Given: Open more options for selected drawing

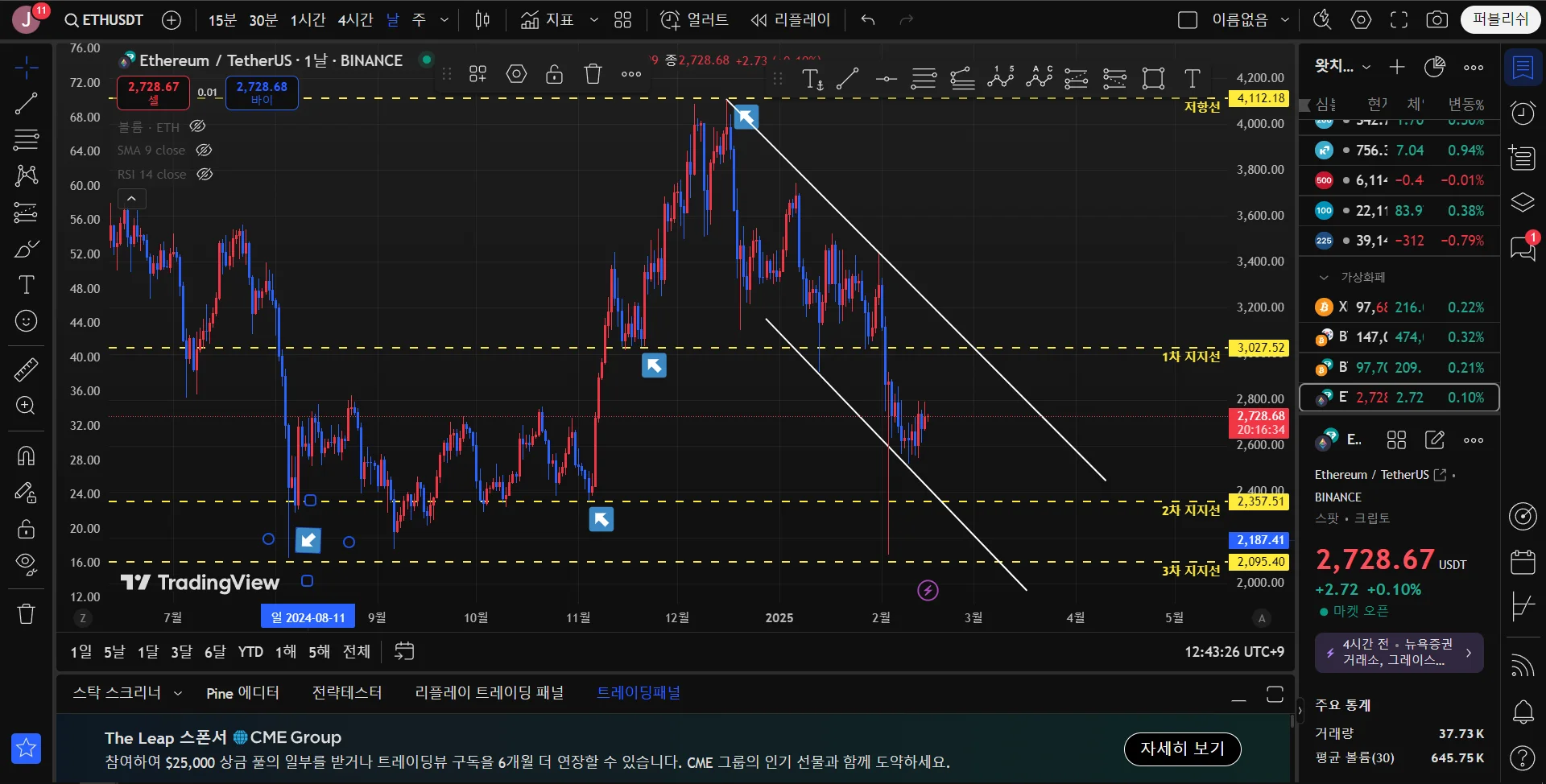Looking at the screenshot, I should [x=631, y=74].
